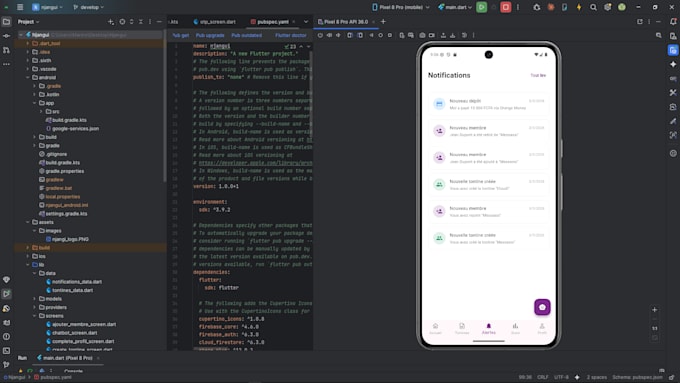This screenshot has height=383, width=680.
Task: Open Gemini sparkle icon in right sidebar
Action: point(673,64)
